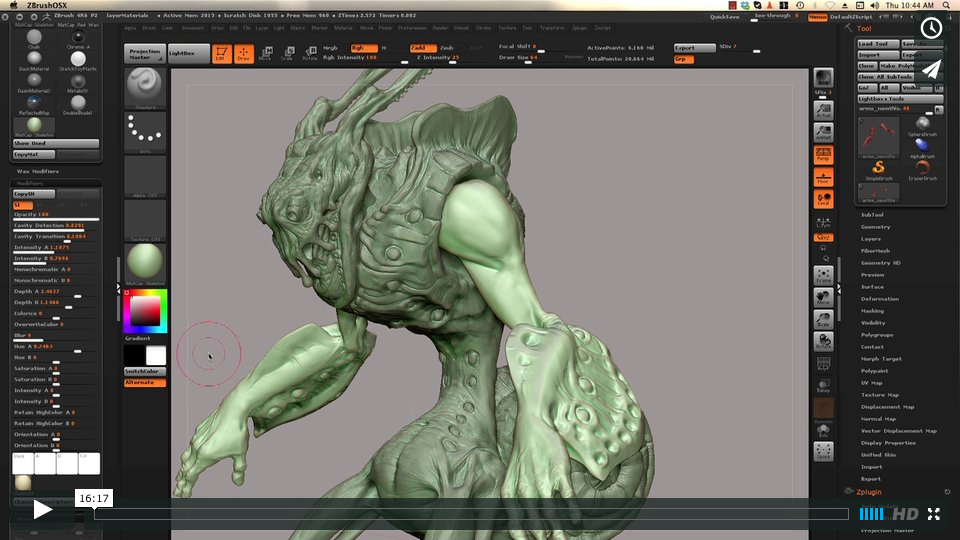Viewport: 960px width, 540px height.
Task: Choose the ReflectedMap material sphere
Action: coord(34,105)
